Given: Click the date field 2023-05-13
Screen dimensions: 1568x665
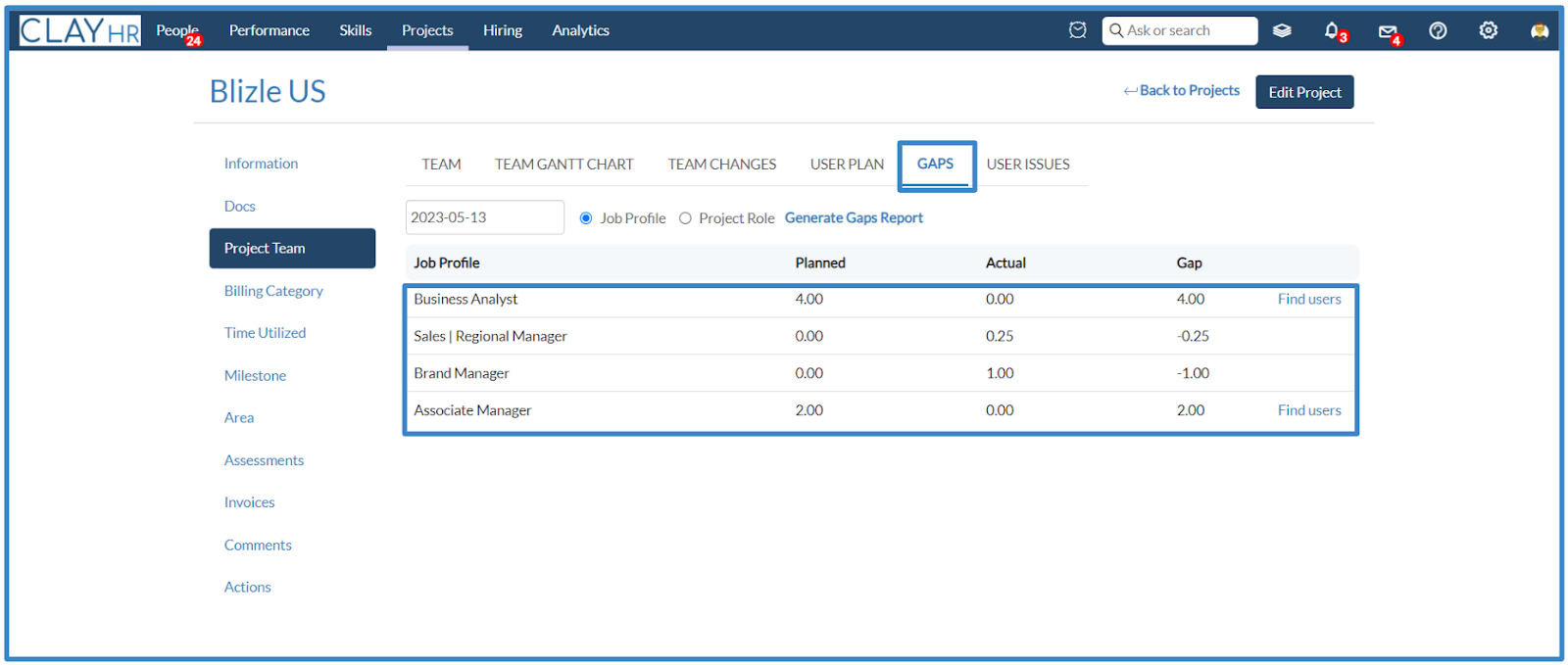Looking at the screenshot, I should click(x=485, y=217).
